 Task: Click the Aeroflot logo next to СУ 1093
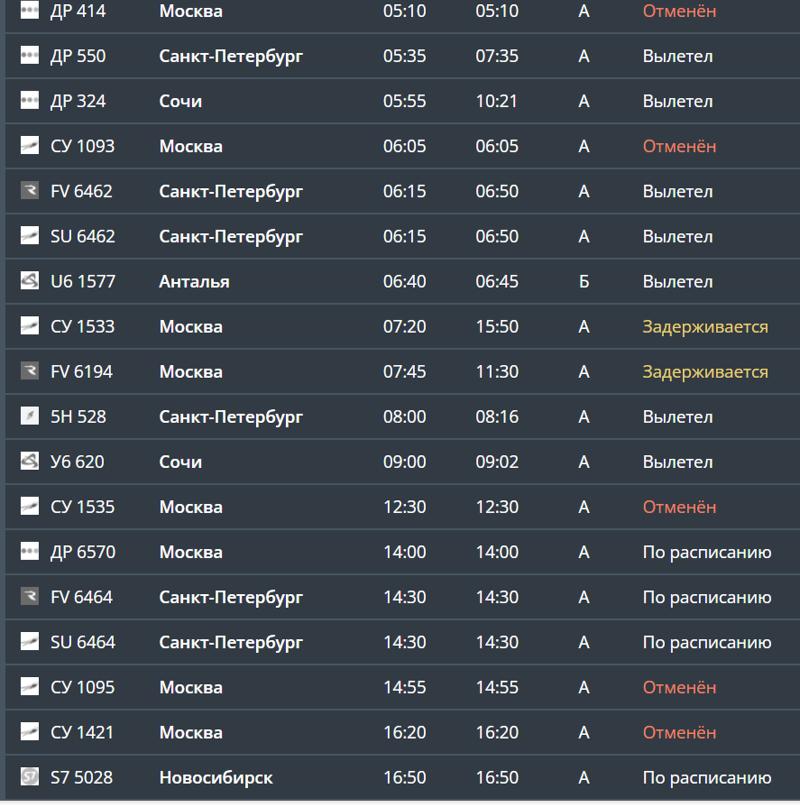tap(29, 146)
